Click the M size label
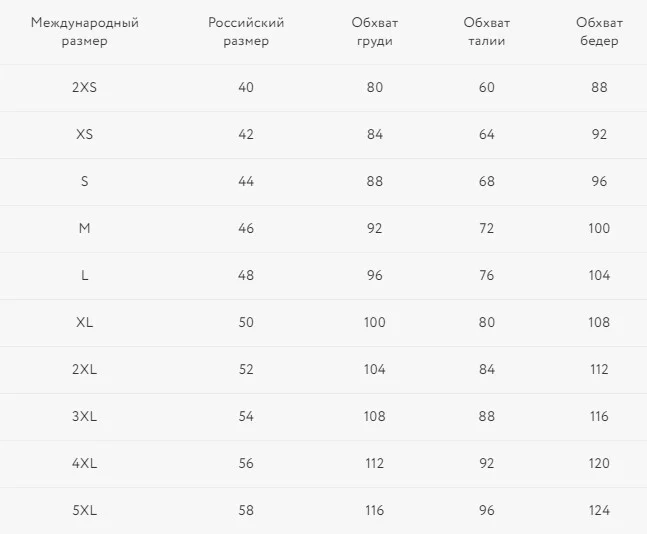This screenshot has width=647, height=534. pos(85,228)
